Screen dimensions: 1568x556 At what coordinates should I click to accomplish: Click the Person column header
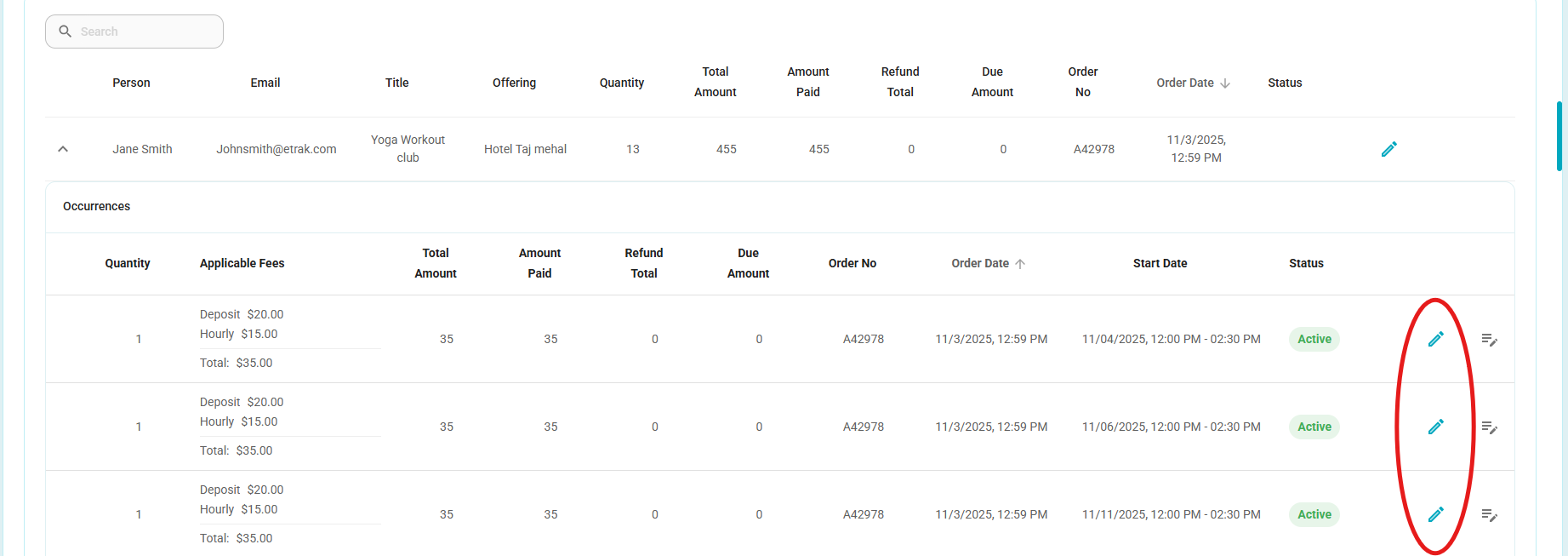[x=131, y=83]
